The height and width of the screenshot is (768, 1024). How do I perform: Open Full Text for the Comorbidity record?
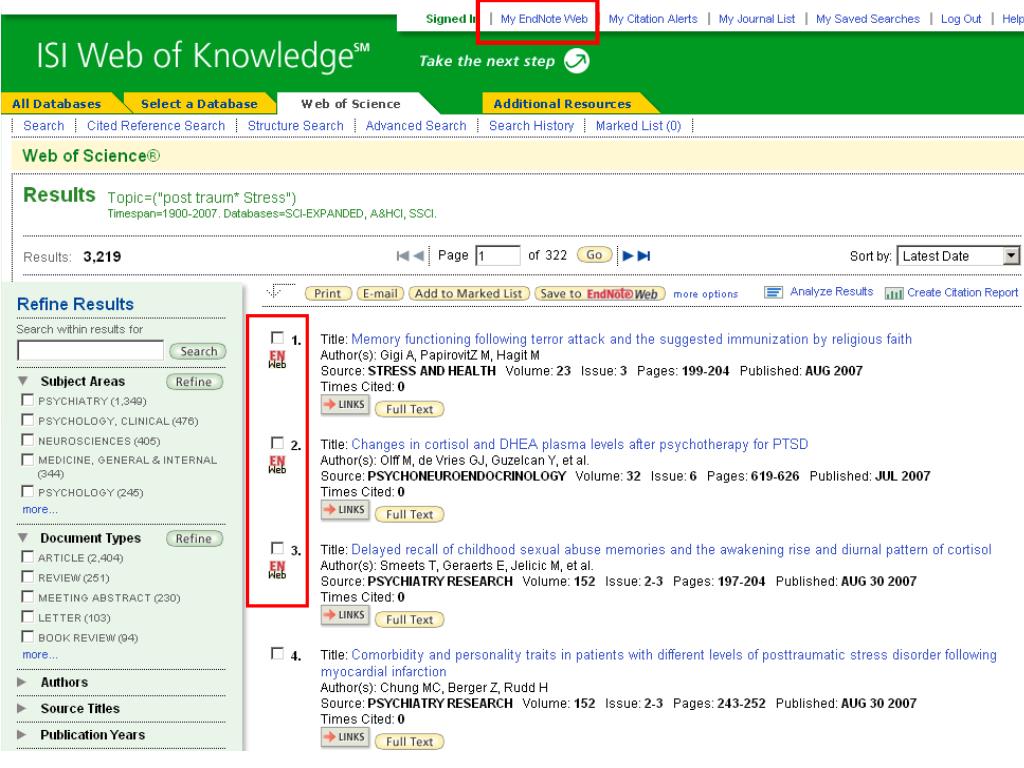pyautogui.click(x=409, y=742)
